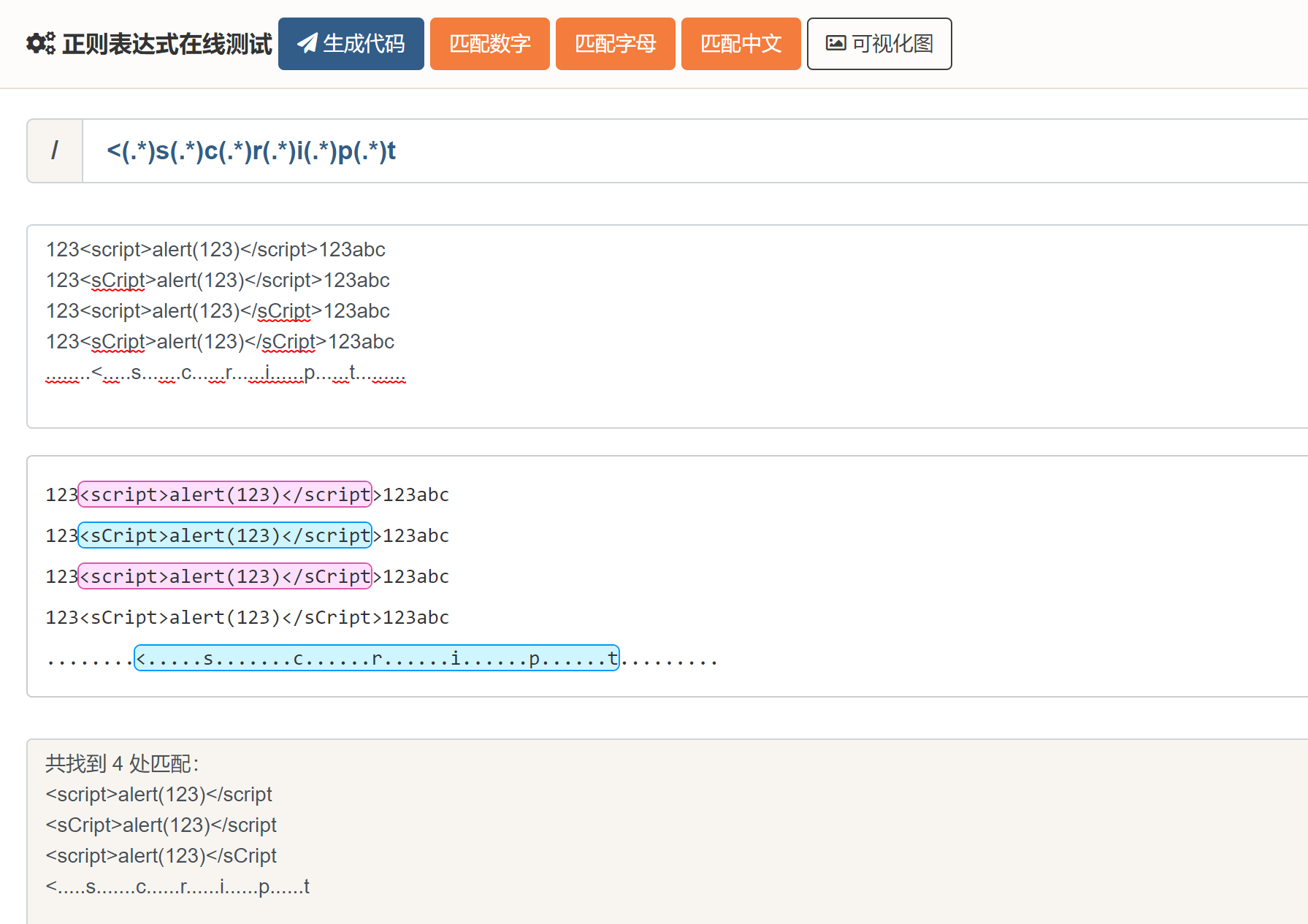Click the dotted test line in the input textarea
The width and height of the screenshot is (1308, 924).
tap(226, 373)
